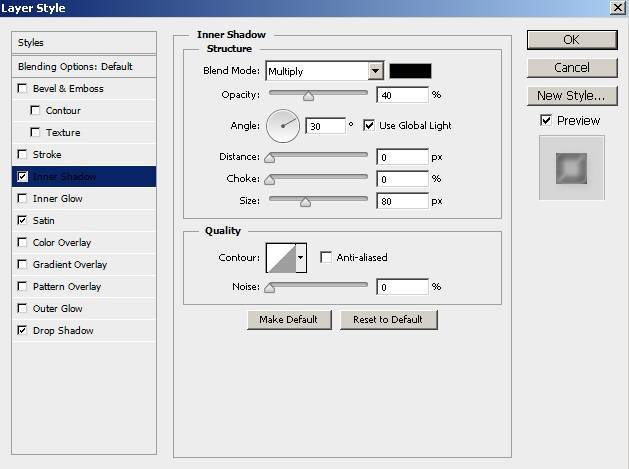Screen dimensions: 629x469
Task: Click the Size slider handle
Action: (305, 202)
